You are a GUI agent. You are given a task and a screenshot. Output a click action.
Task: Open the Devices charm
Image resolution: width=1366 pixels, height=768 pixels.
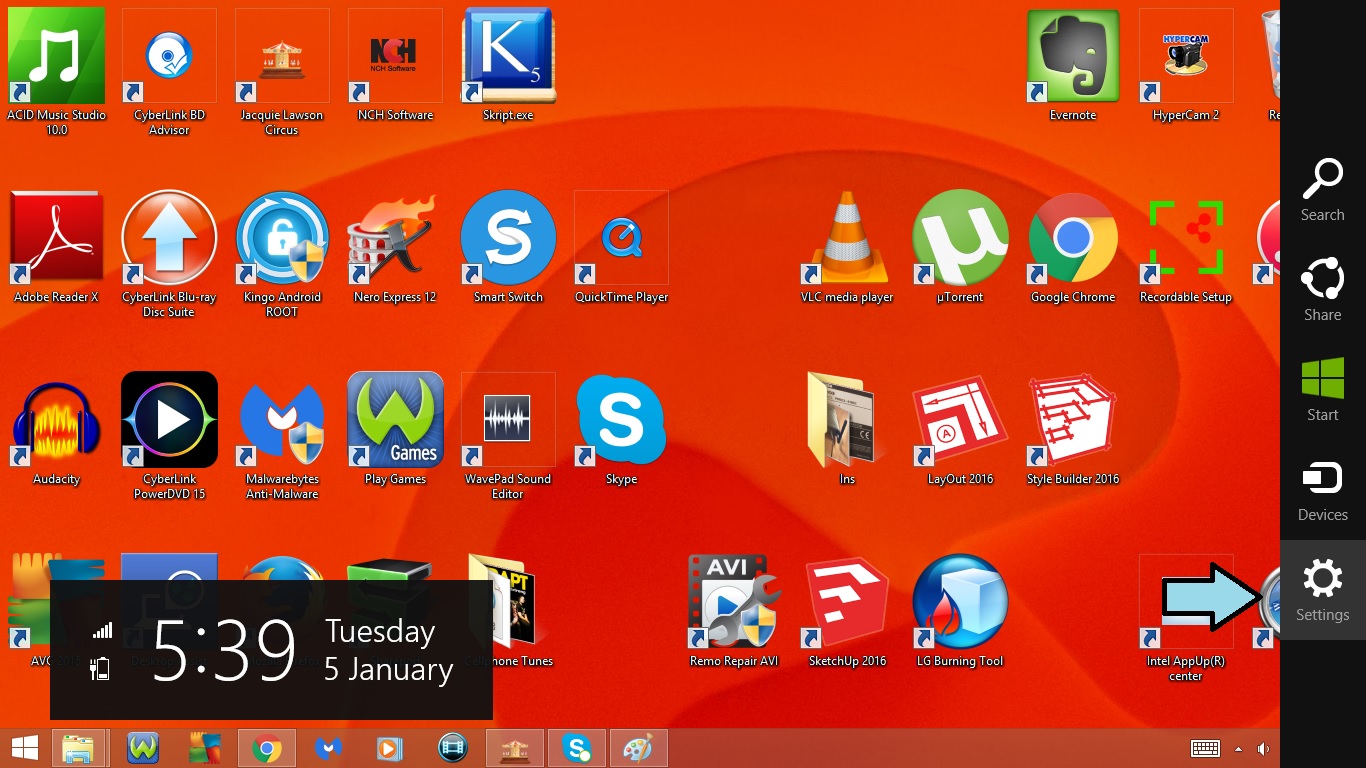point(1322,490)
